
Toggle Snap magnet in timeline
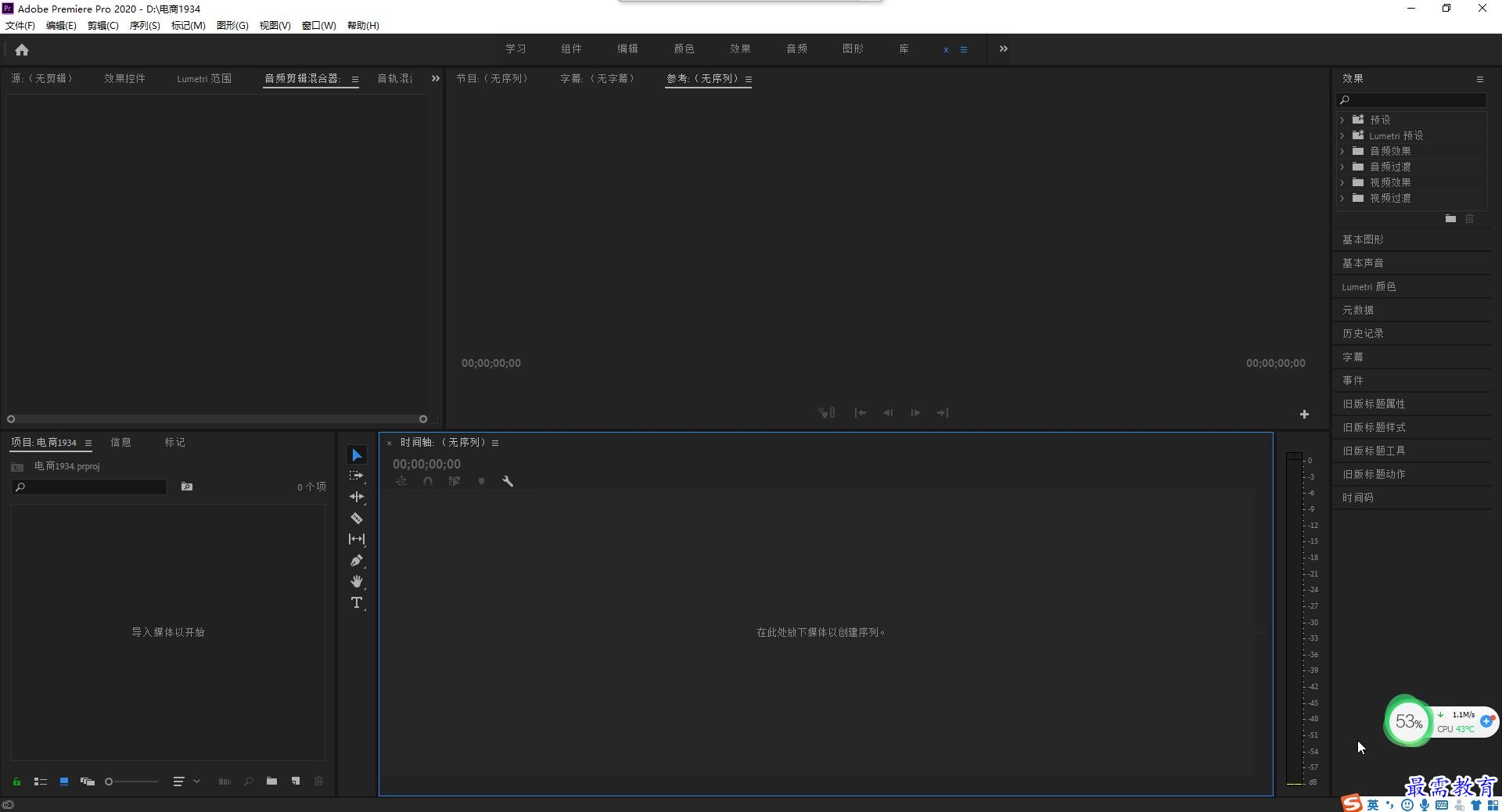pos(428,481)
